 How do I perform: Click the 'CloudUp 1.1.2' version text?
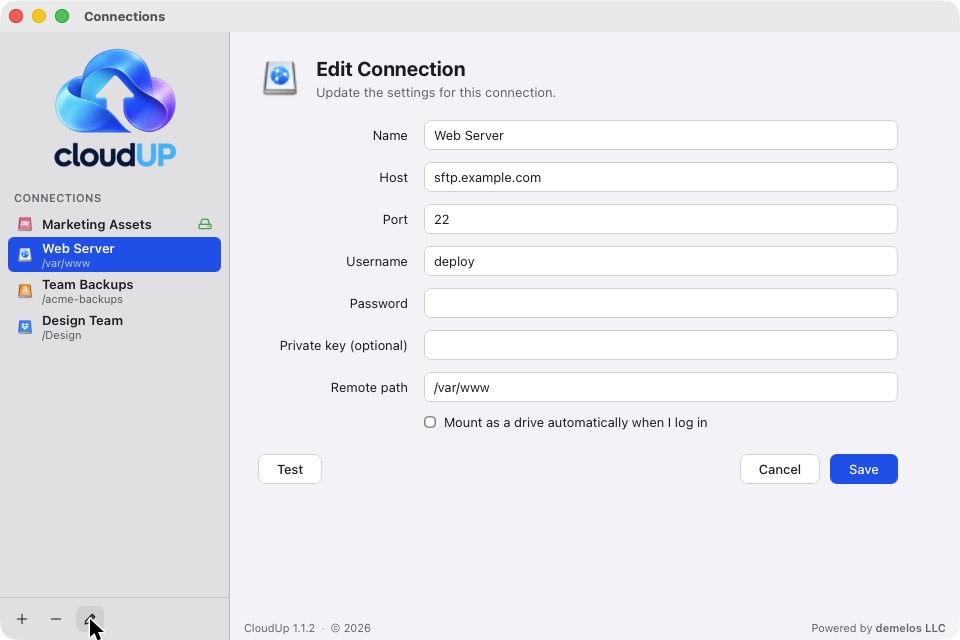(x=279, y=628)
